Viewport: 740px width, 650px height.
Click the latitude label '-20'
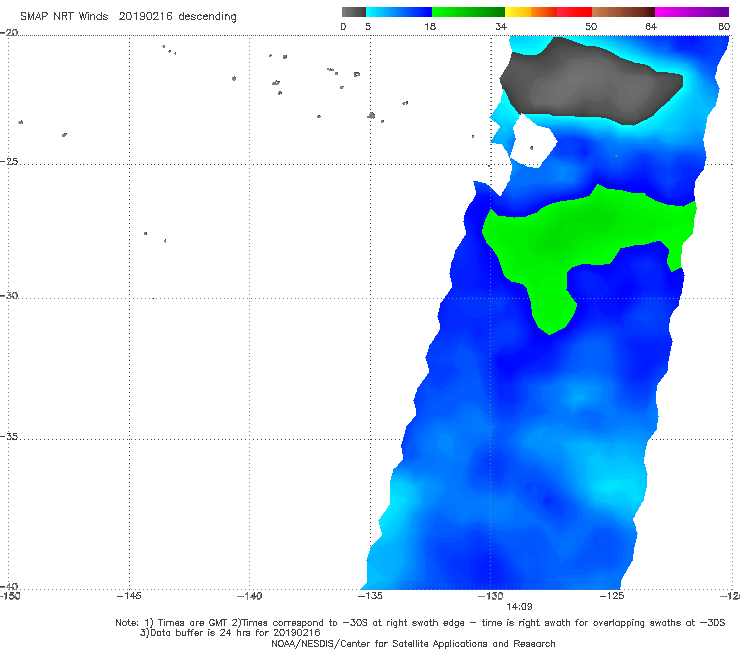coord(9,32)
